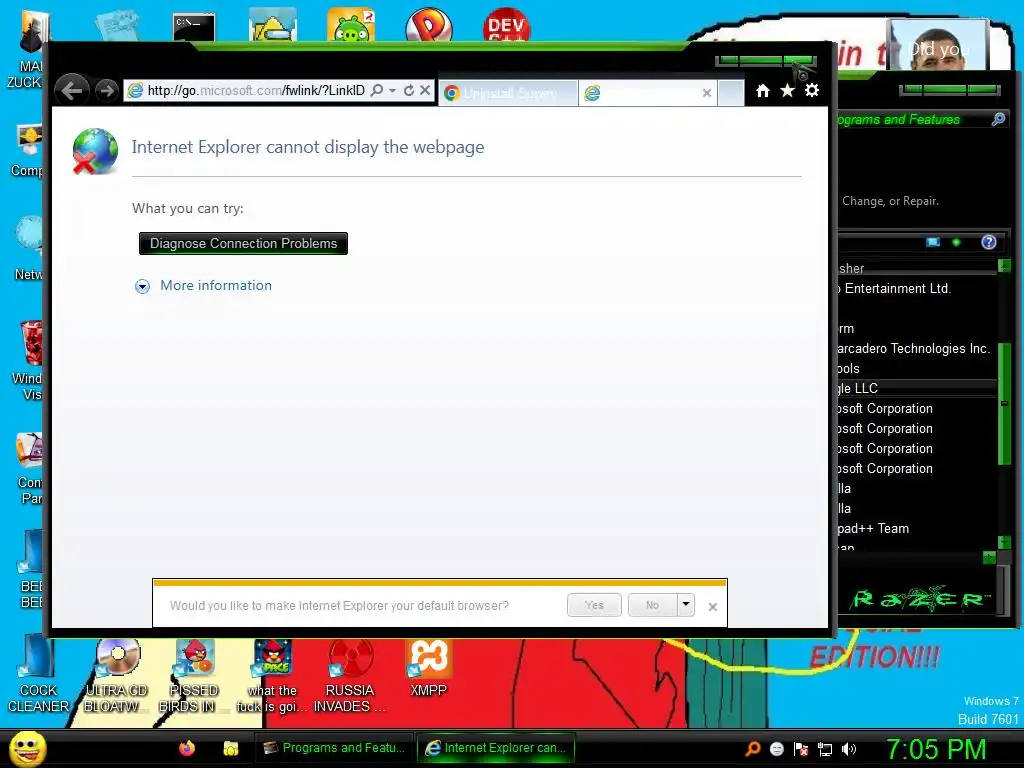Open the Favorites star in IE
Image resolution: width=1024 pixels, height=768 pixels.
tap(788, 91)
